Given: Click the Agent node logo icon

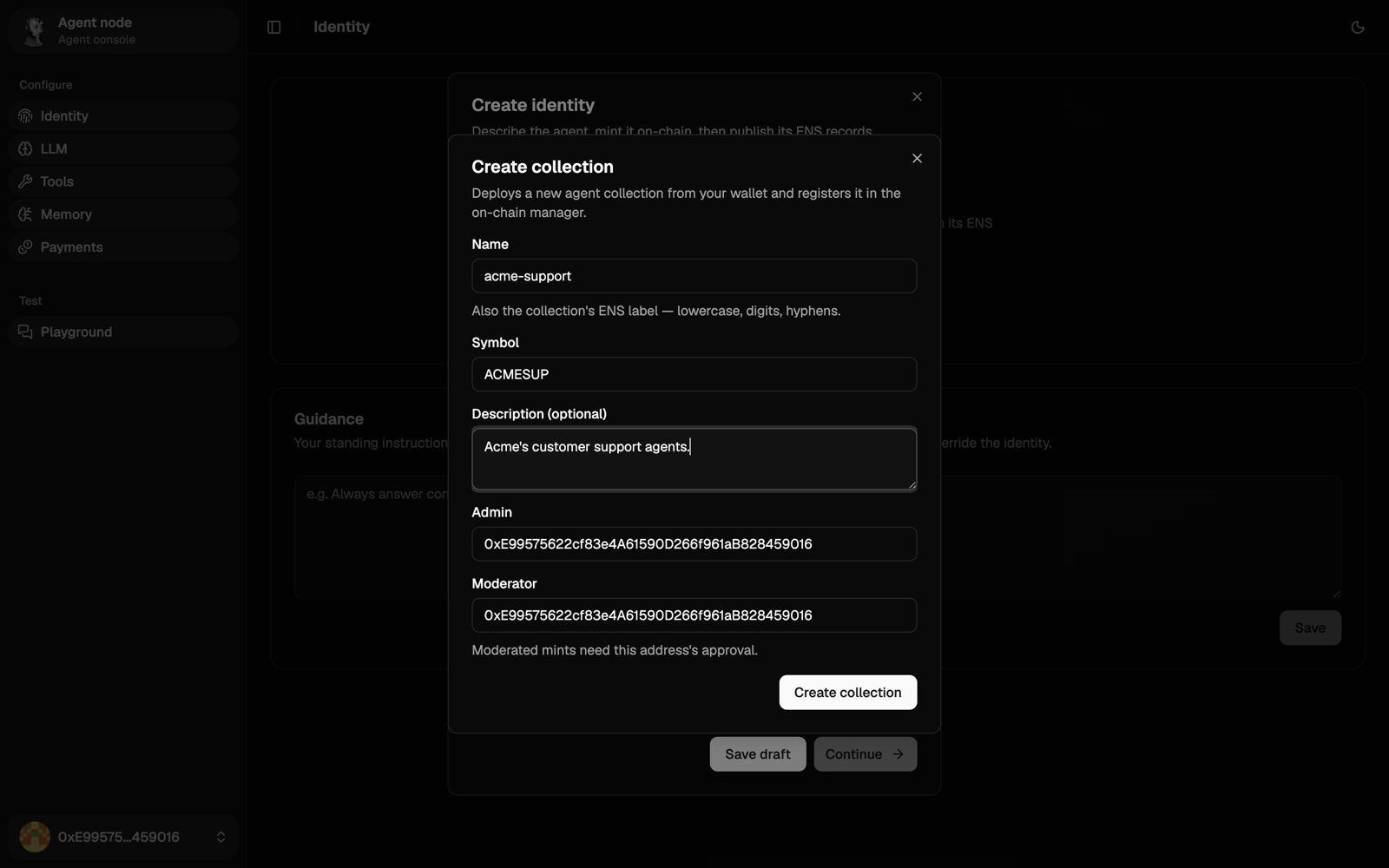Looking at the screenshot, I should point(35,31).
